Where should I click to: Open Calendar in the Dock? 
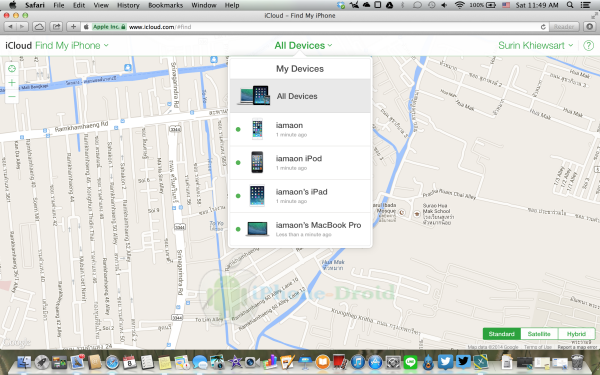130,362
